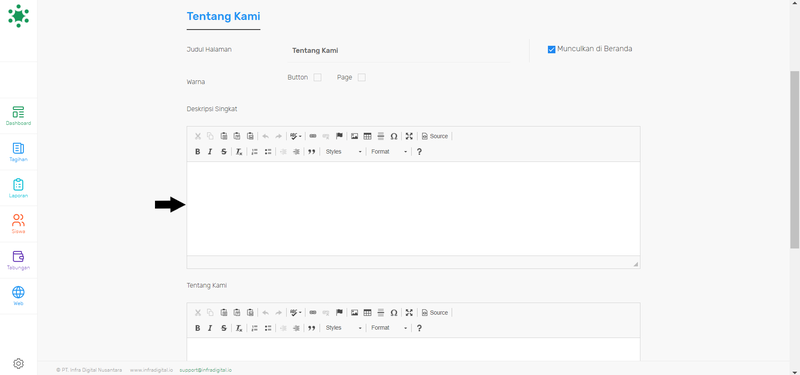This screenshot has height=375, width=800.
Task: Open Tabungan in the sidebar
Action: 18,260
